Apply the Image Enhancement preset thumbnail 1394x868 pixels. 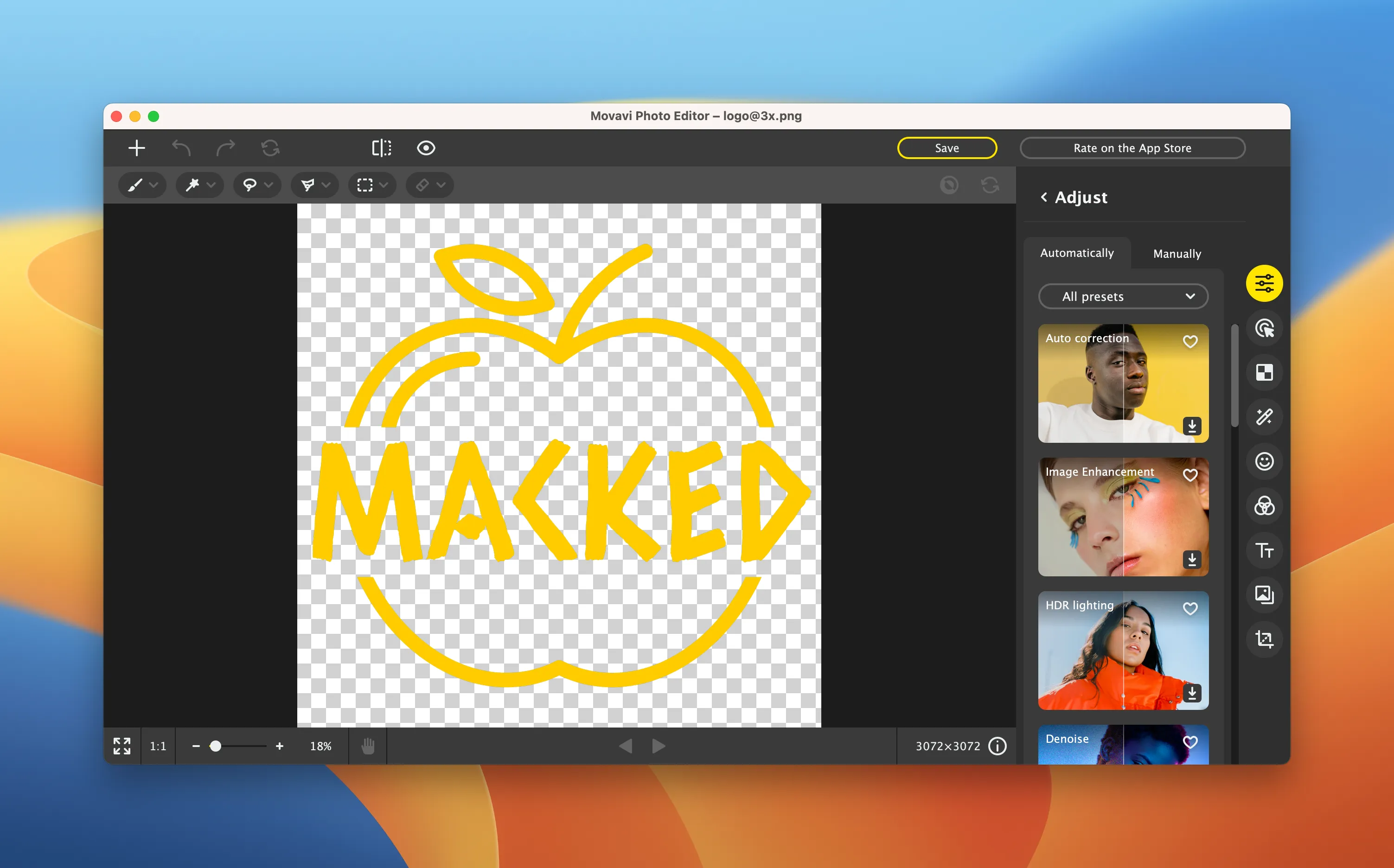pos(1123,517)
